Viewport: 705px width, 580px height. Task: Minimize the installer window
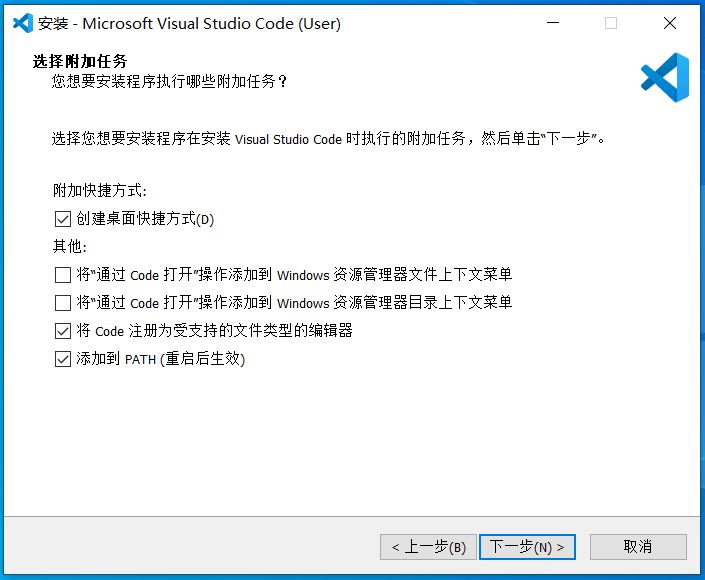click(552, 23)
